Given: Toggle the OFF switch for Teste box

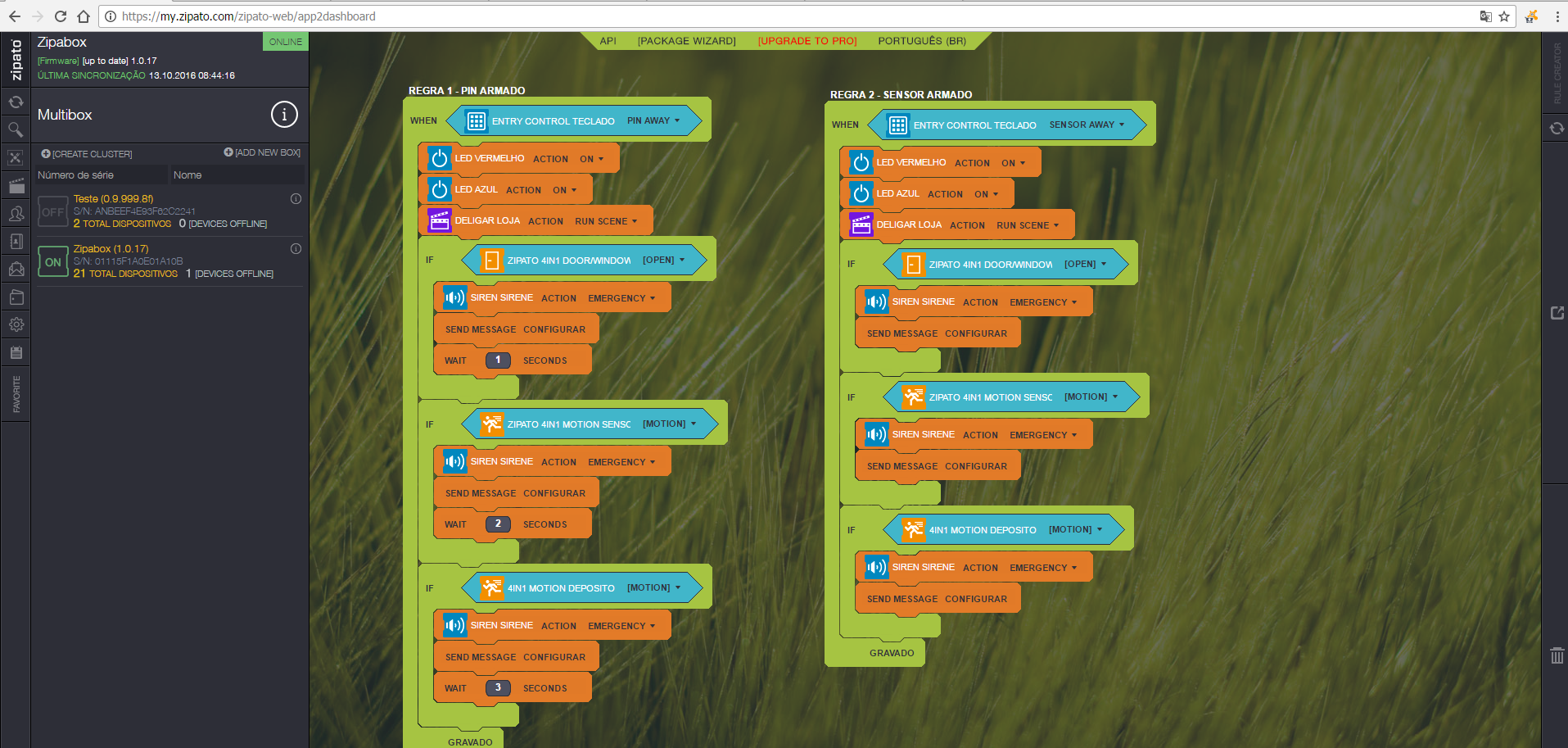Looking at the screenshot, I should pos(52,212).
